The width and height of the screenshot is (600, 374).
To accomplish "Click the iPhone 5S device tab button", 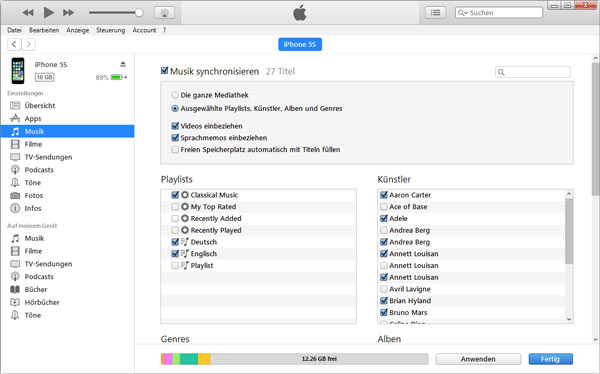I will pyautogui.click(x=300, y=44).
